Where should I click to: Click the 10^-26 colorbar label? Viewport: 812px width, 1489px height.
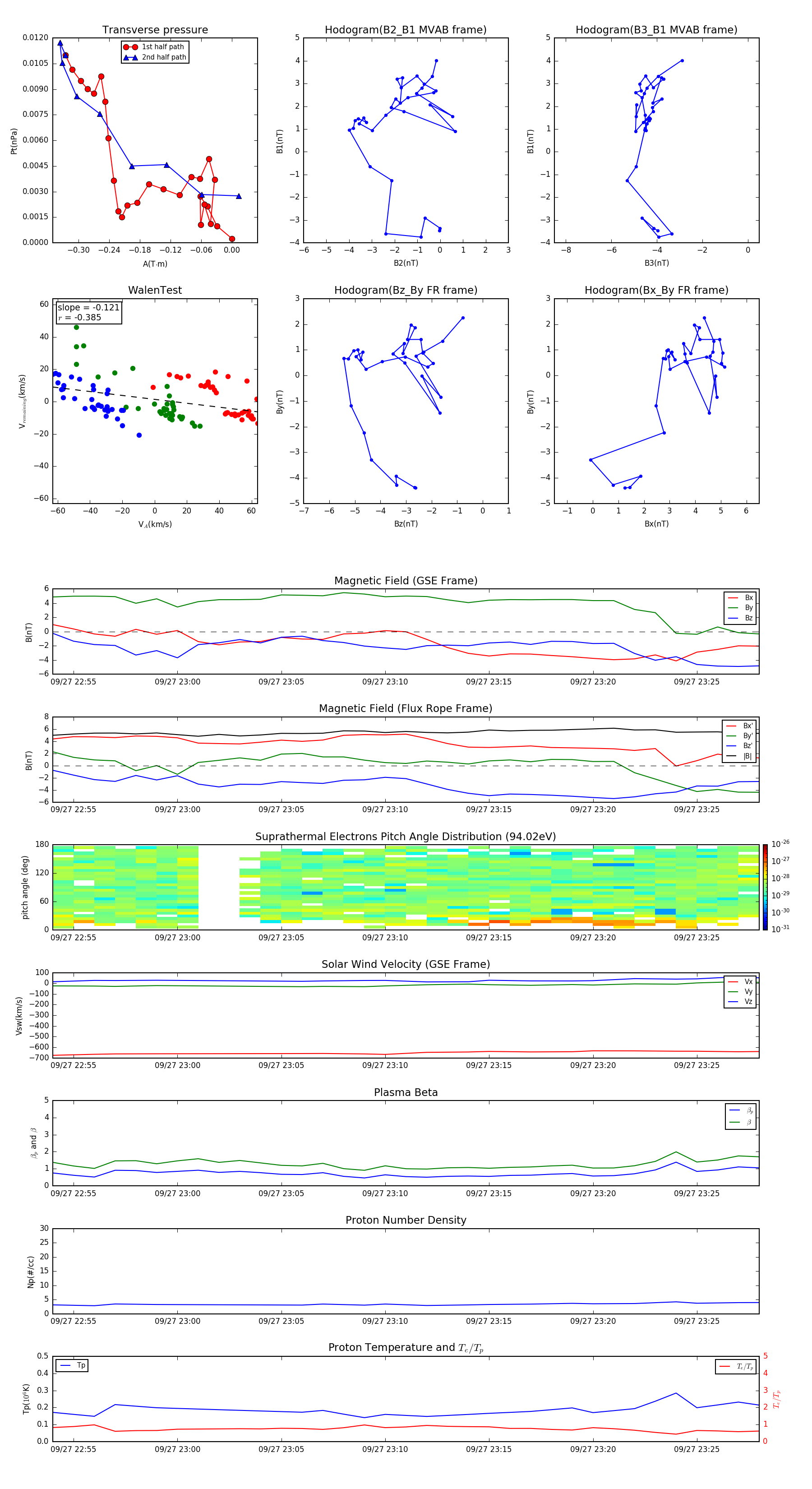pyautogui.click(x=780, y=844)
